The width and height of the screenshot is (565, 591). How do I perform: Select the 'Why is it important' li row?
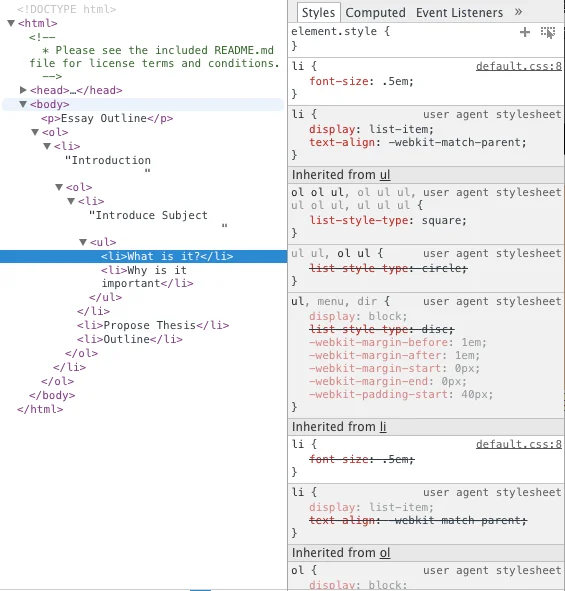(x=147, y=277)
